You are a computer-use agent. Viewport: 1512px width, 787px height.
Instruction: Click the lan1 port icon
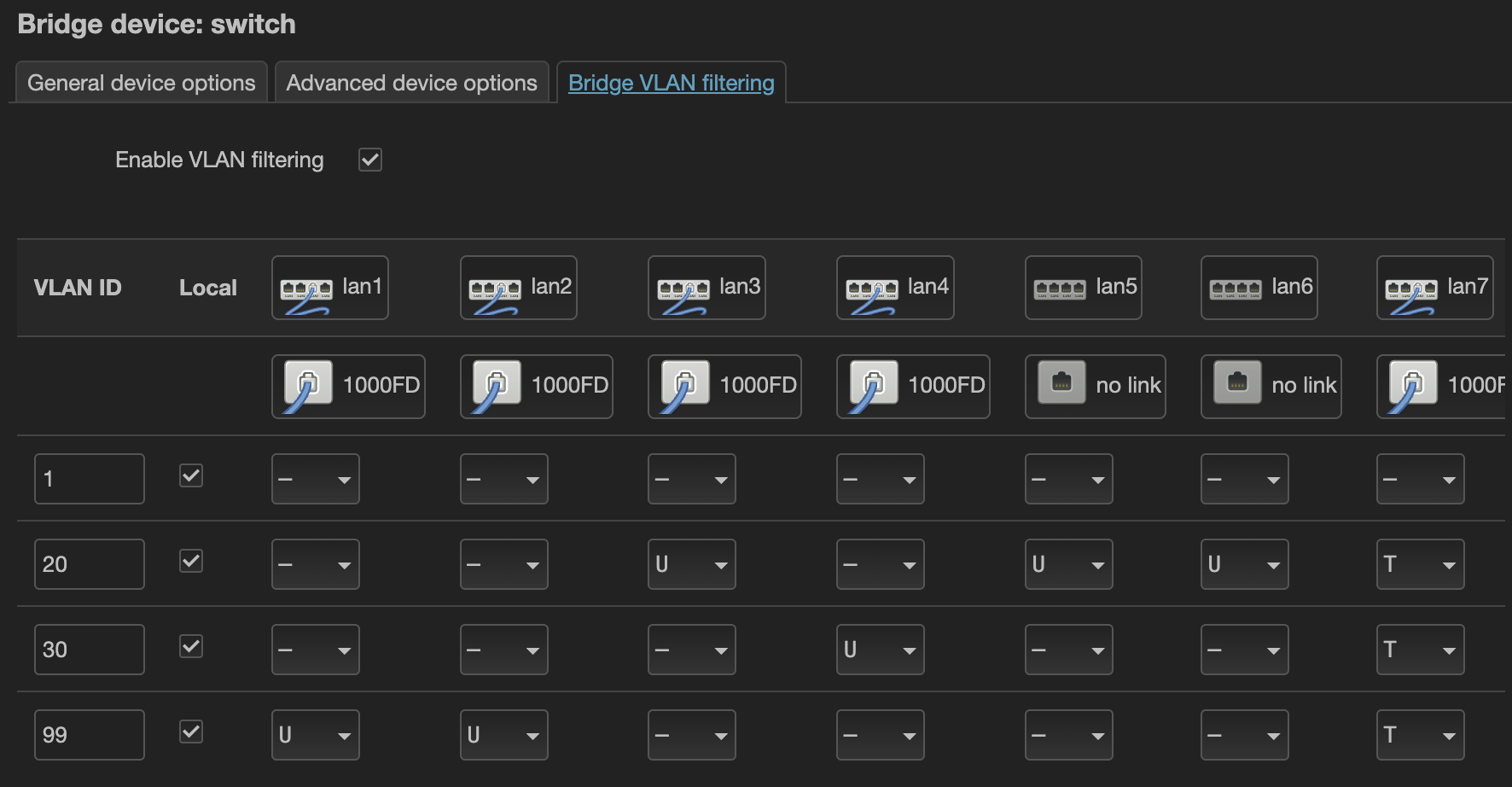pyautogui.click(x=306, y=291)
